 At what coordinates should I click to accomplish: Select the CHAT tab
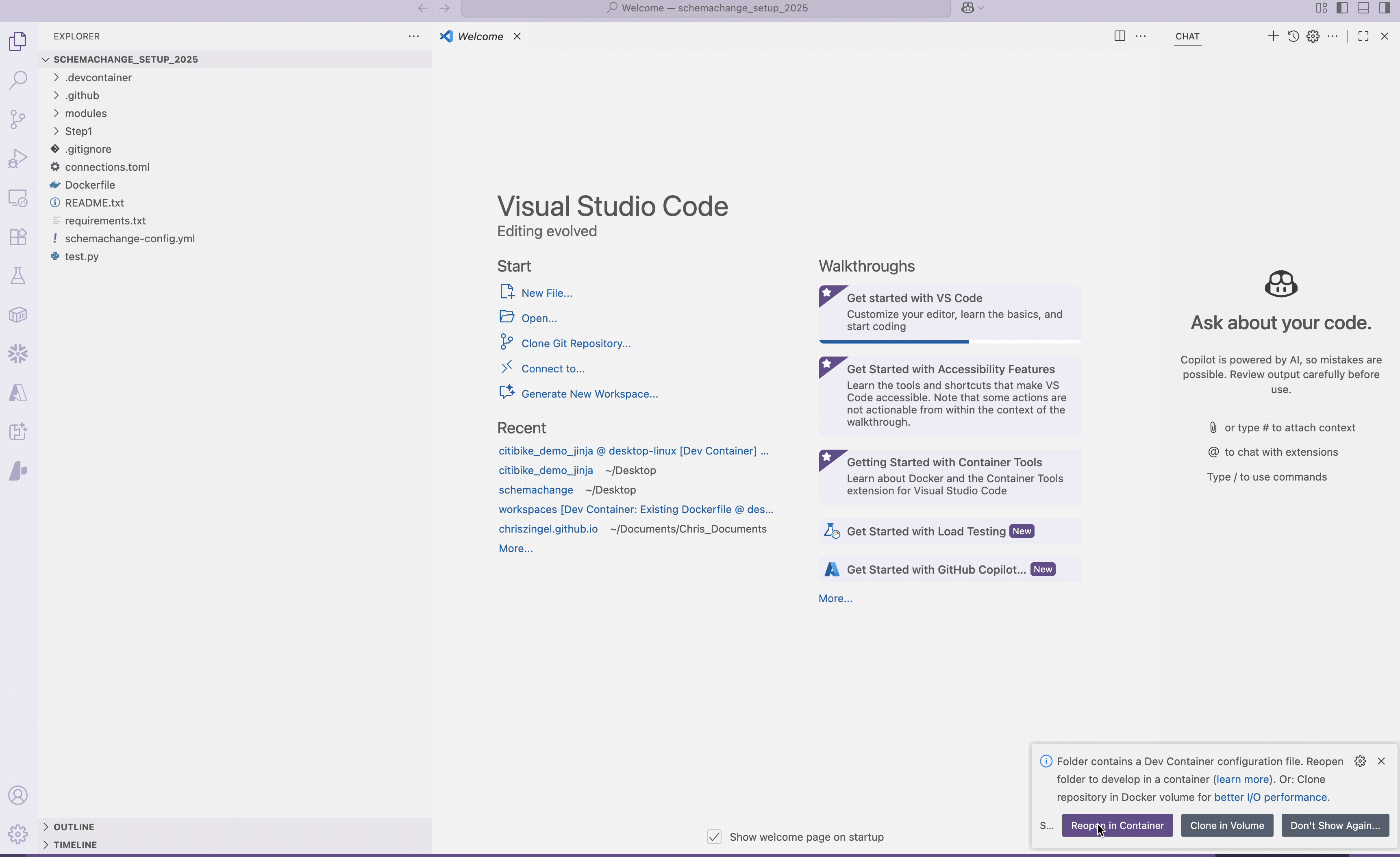[1187, 36]
